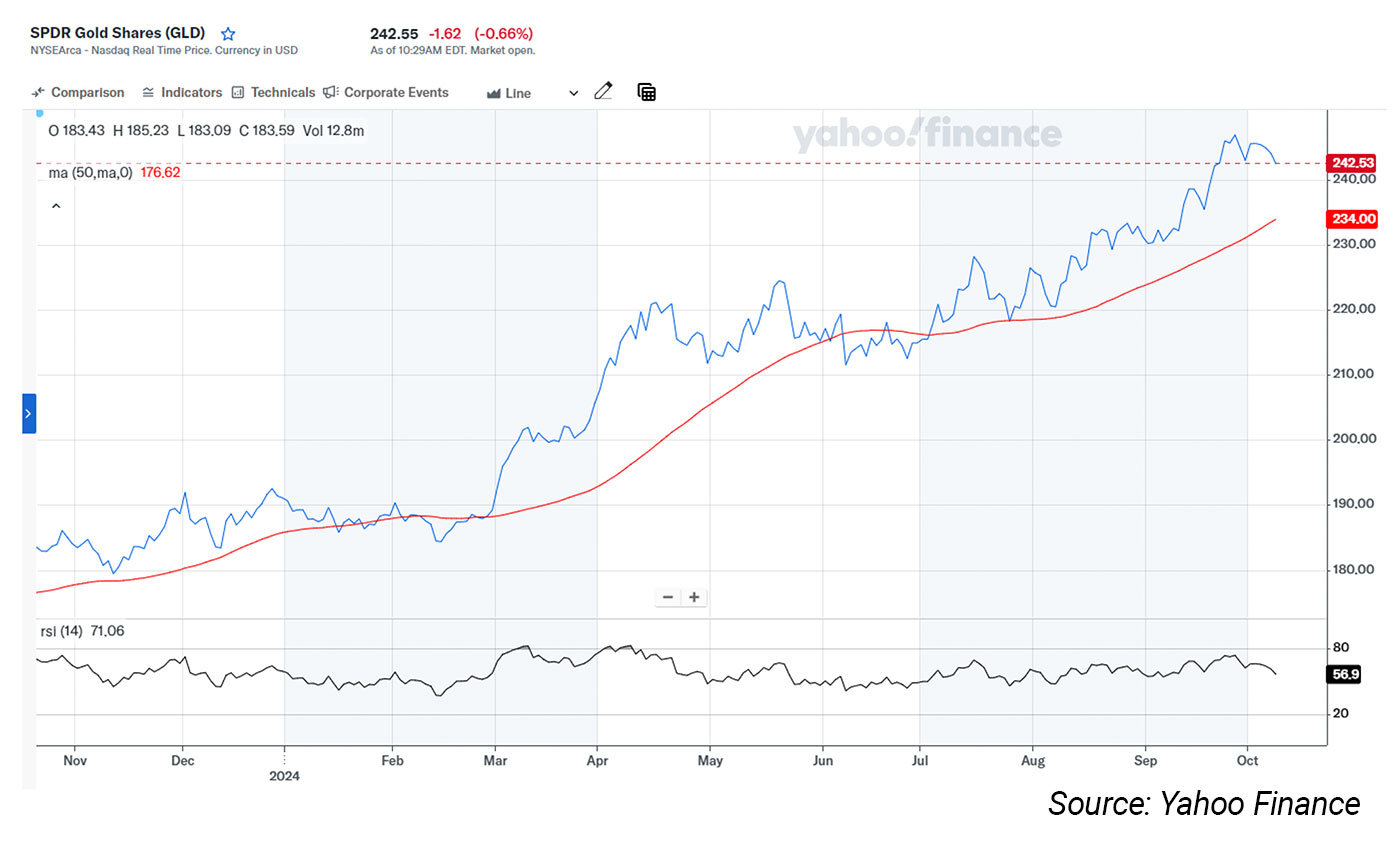
Task: Collapse indicator legend with caret arrow
Action: click(x=56, y=206)
